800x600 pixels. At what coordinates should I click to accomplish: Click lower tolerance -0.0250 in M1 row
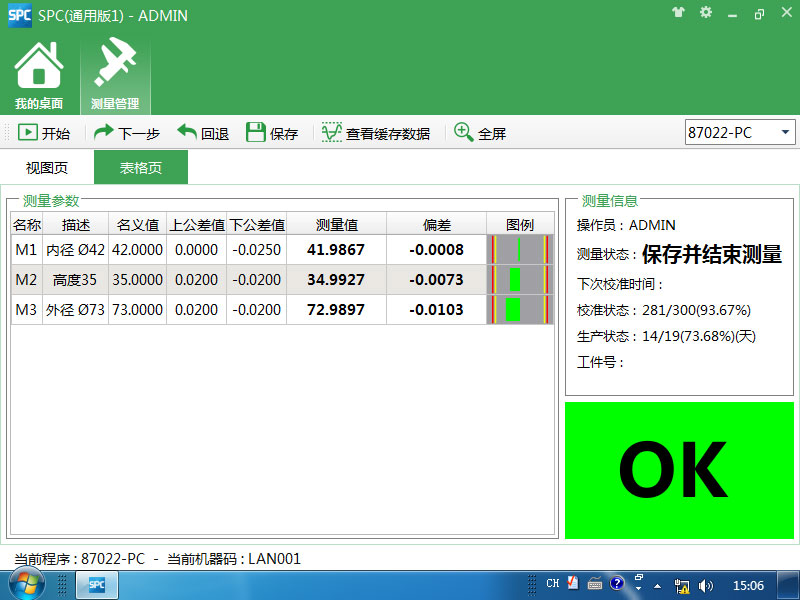(257, 250)
